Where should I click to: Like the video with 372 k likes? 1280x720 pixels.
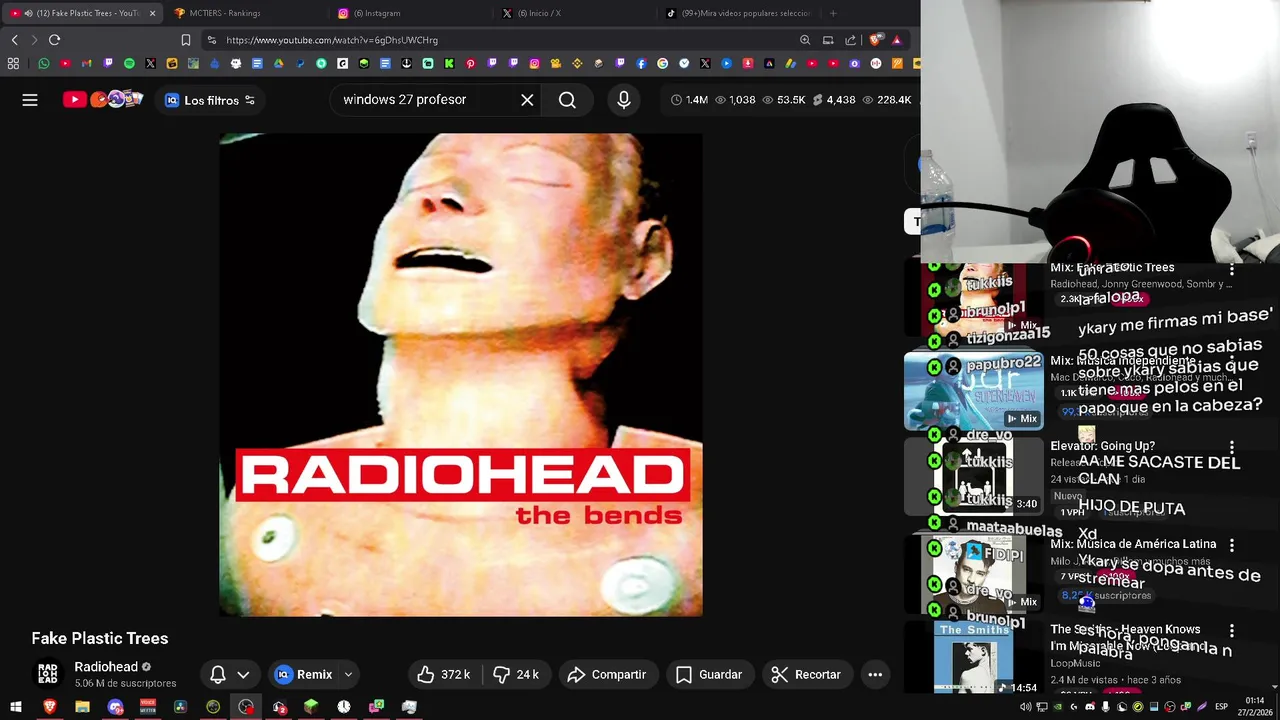[443, 674]
